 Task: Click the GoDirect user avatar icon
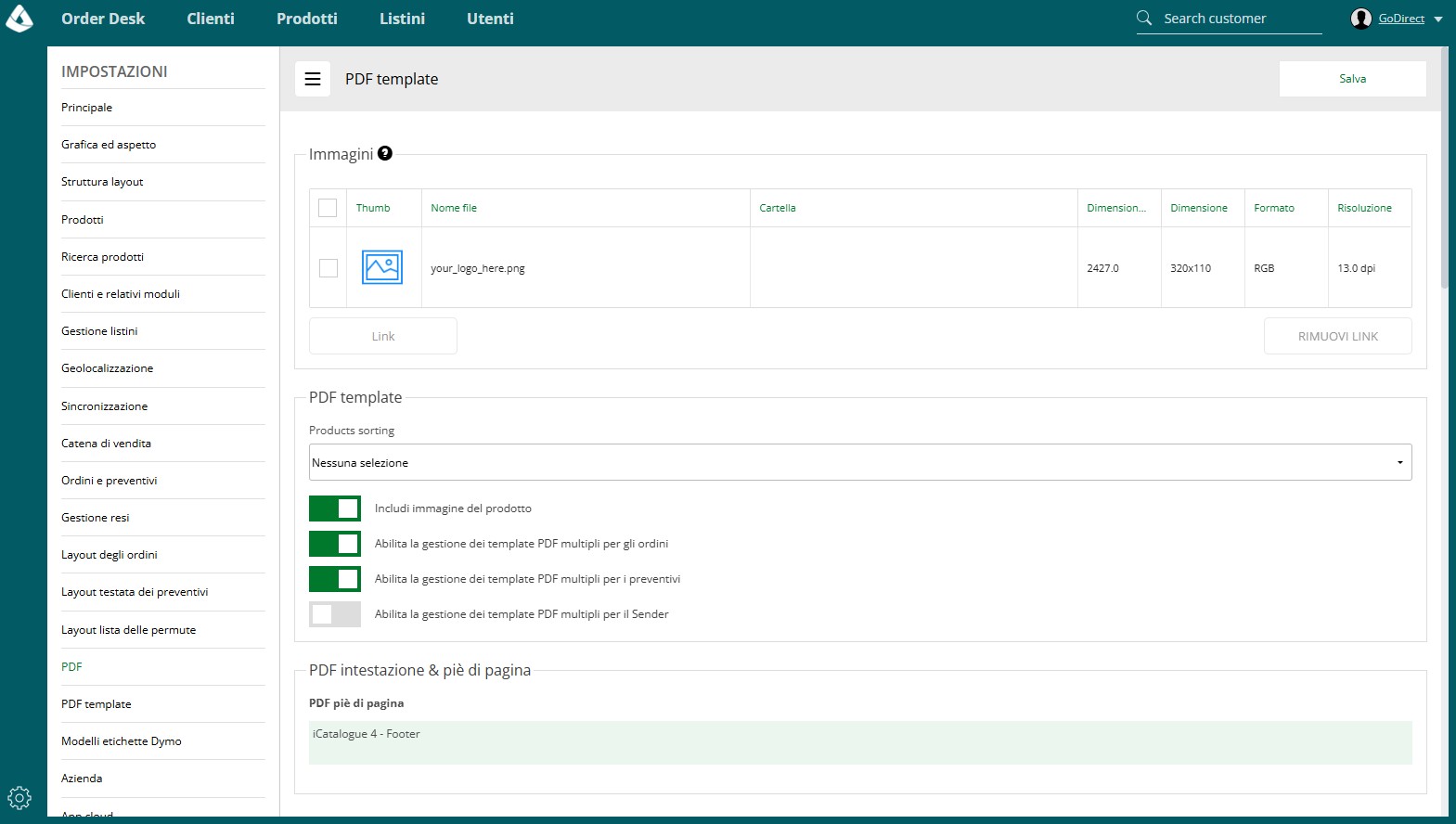[x=1361, y=19]
